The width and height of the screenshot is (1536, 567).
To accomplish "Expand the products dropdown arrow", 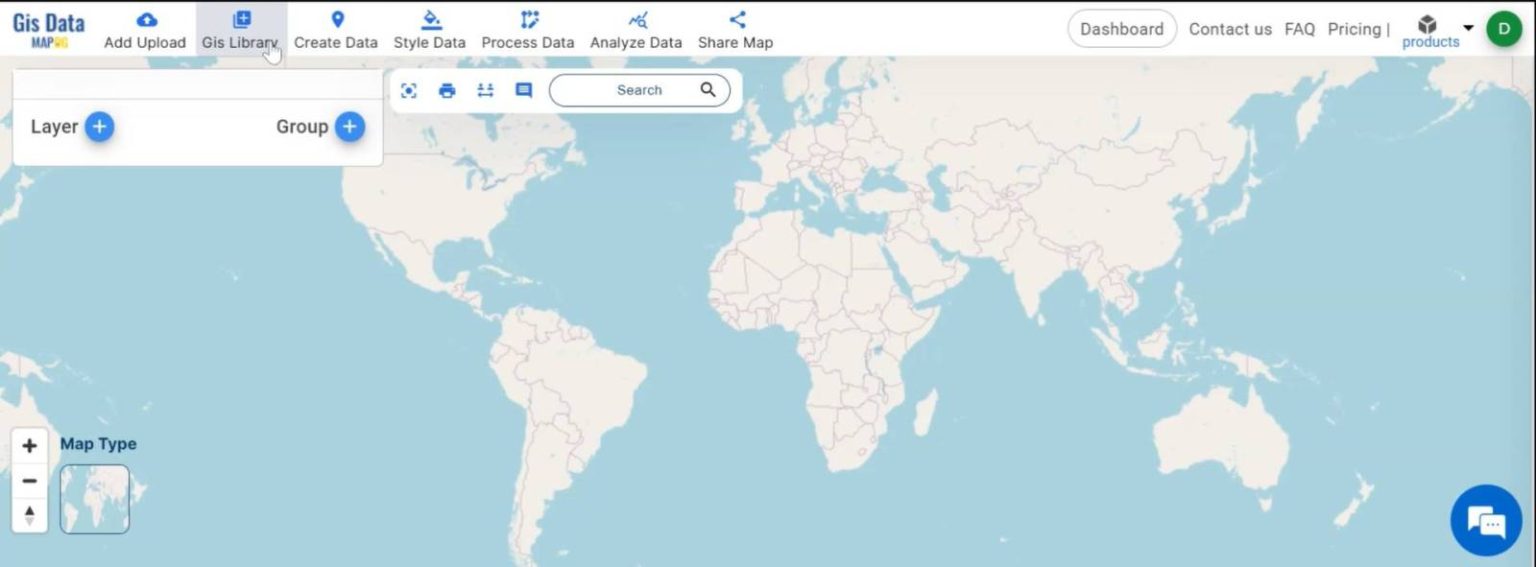I will (1468, 28).
